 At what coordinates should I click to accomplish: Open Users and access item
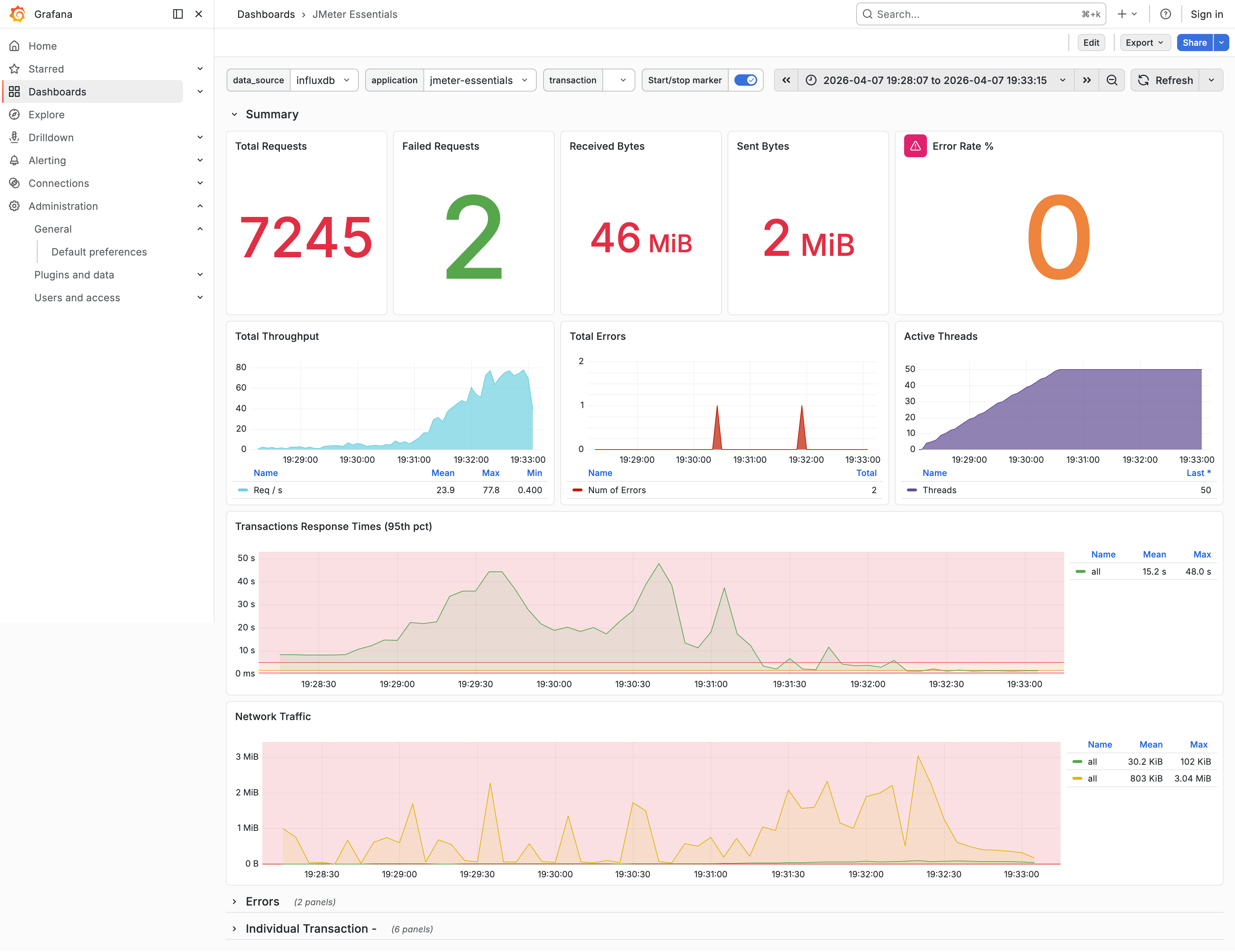click(x=77, y=297)
